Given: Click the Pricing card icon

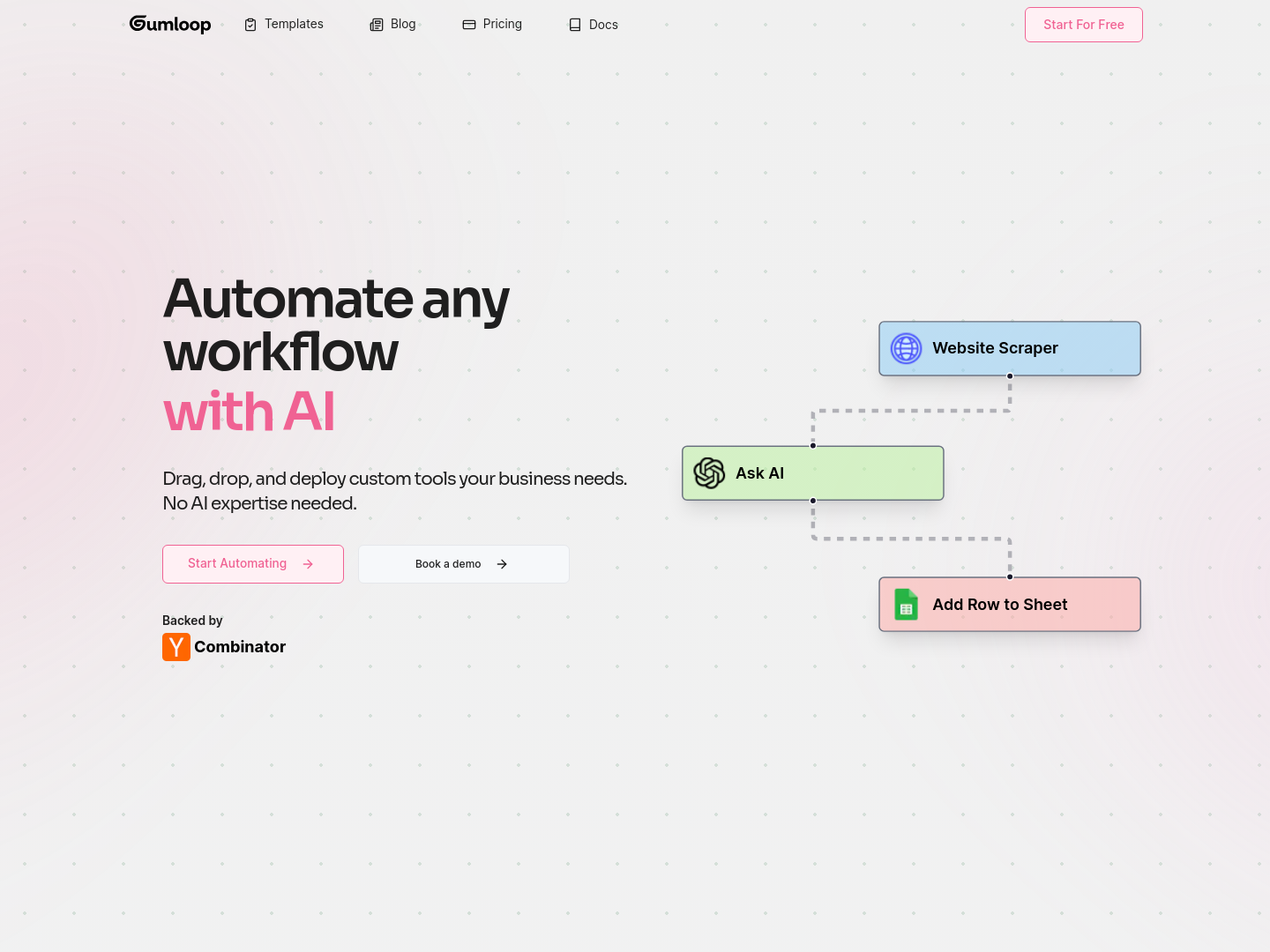Looking at the screenshot, I should [x=468, y=24].
